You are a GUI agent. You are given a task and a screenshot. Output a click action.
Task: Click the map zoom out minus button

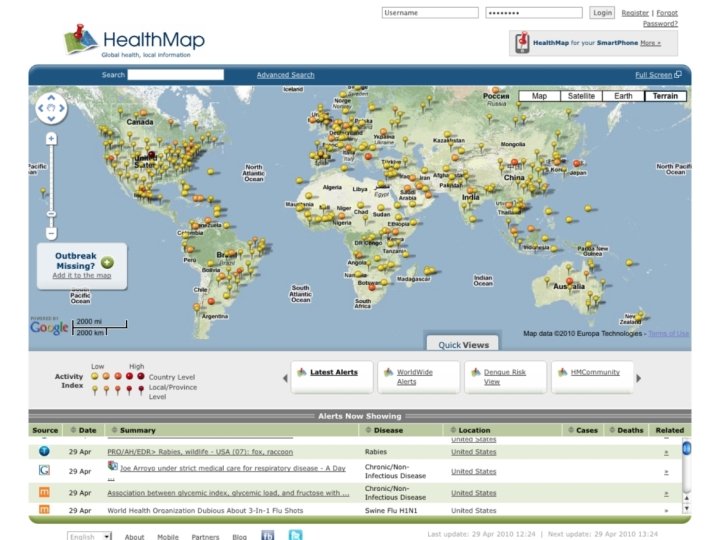51,233
